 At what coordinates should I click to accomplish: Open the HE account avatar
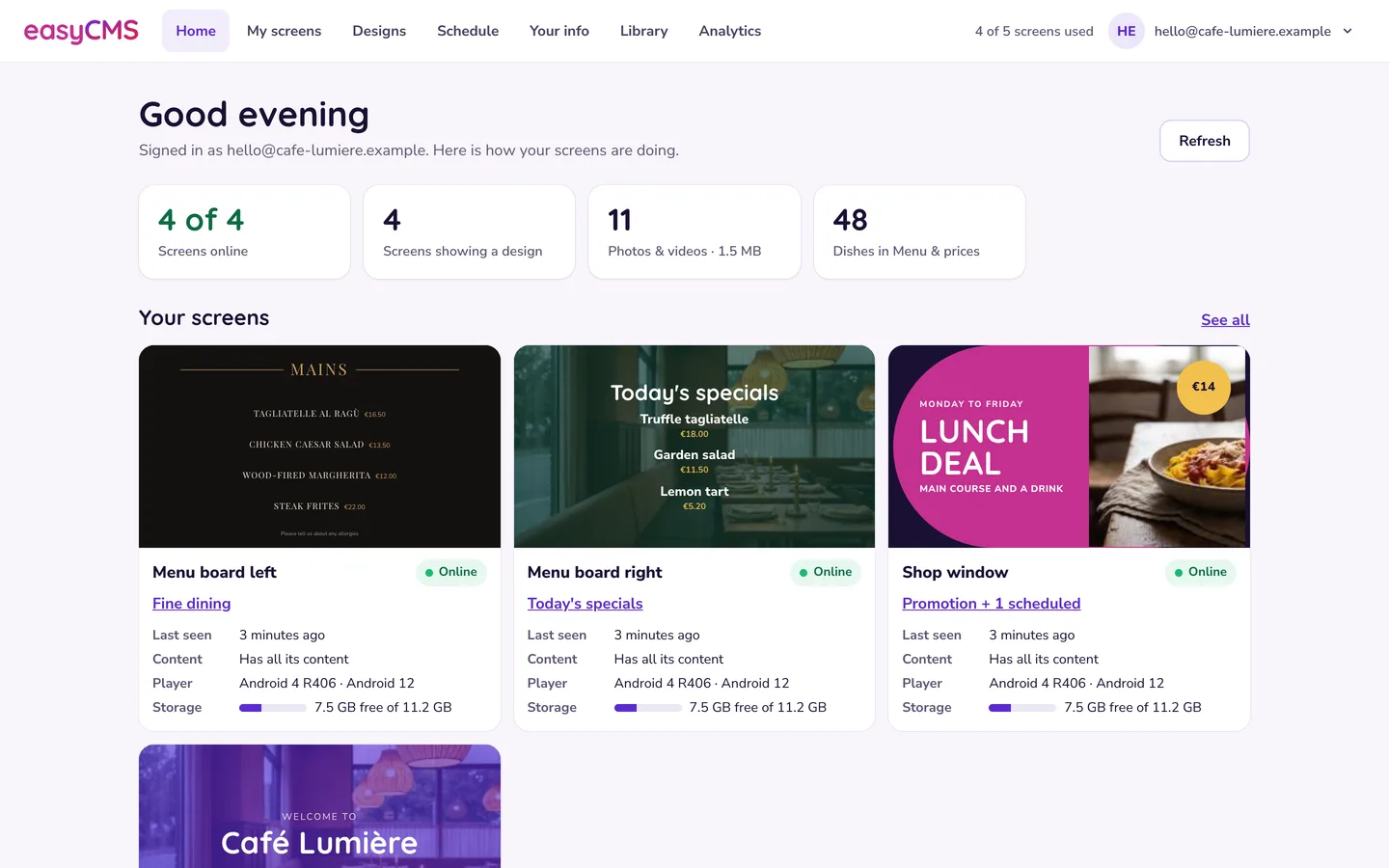click(1126, 31)
